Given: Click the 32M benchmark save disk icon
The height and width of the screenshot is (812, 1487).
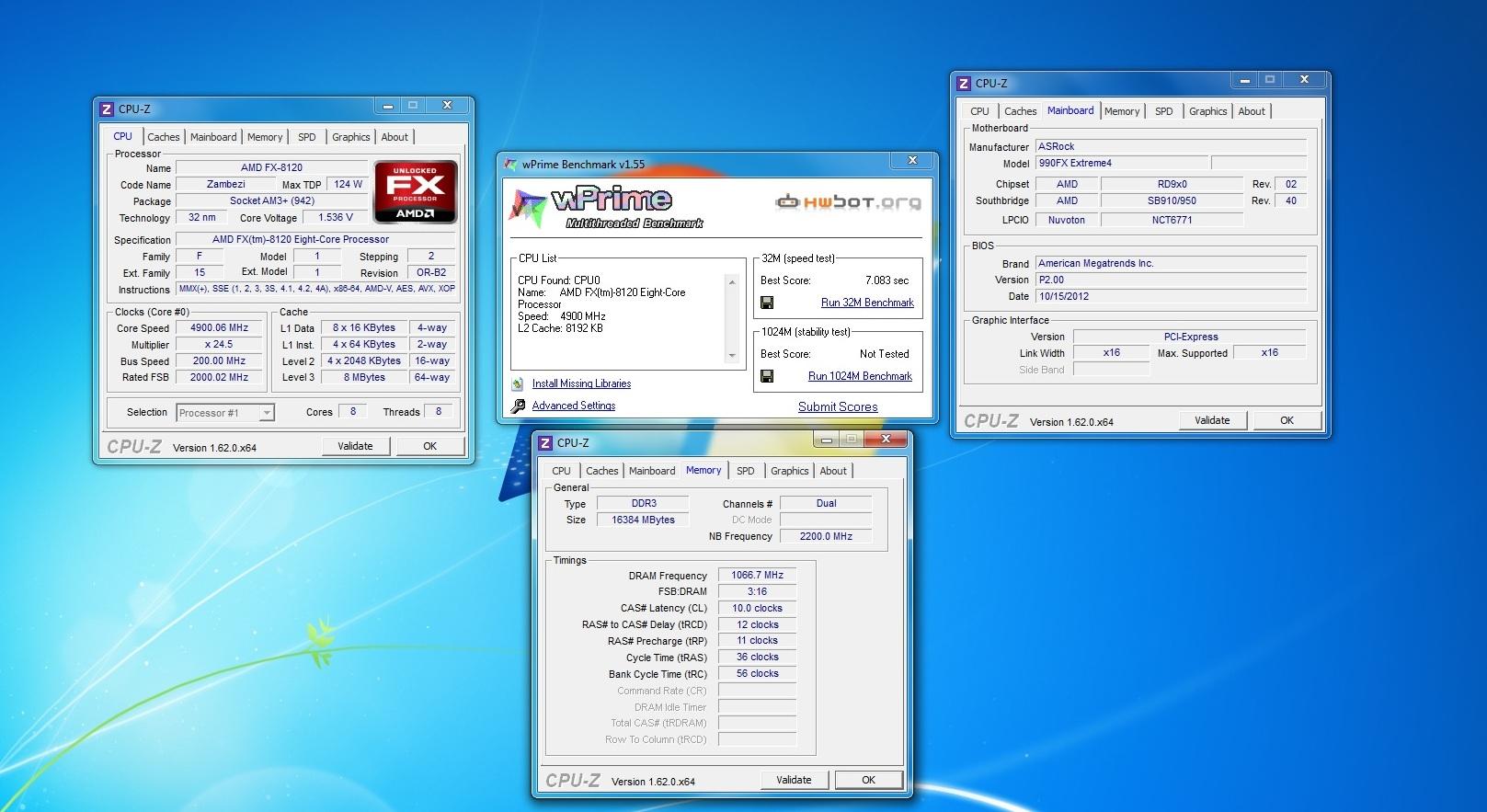Looking at the screenshot, I should click(767, 303).
